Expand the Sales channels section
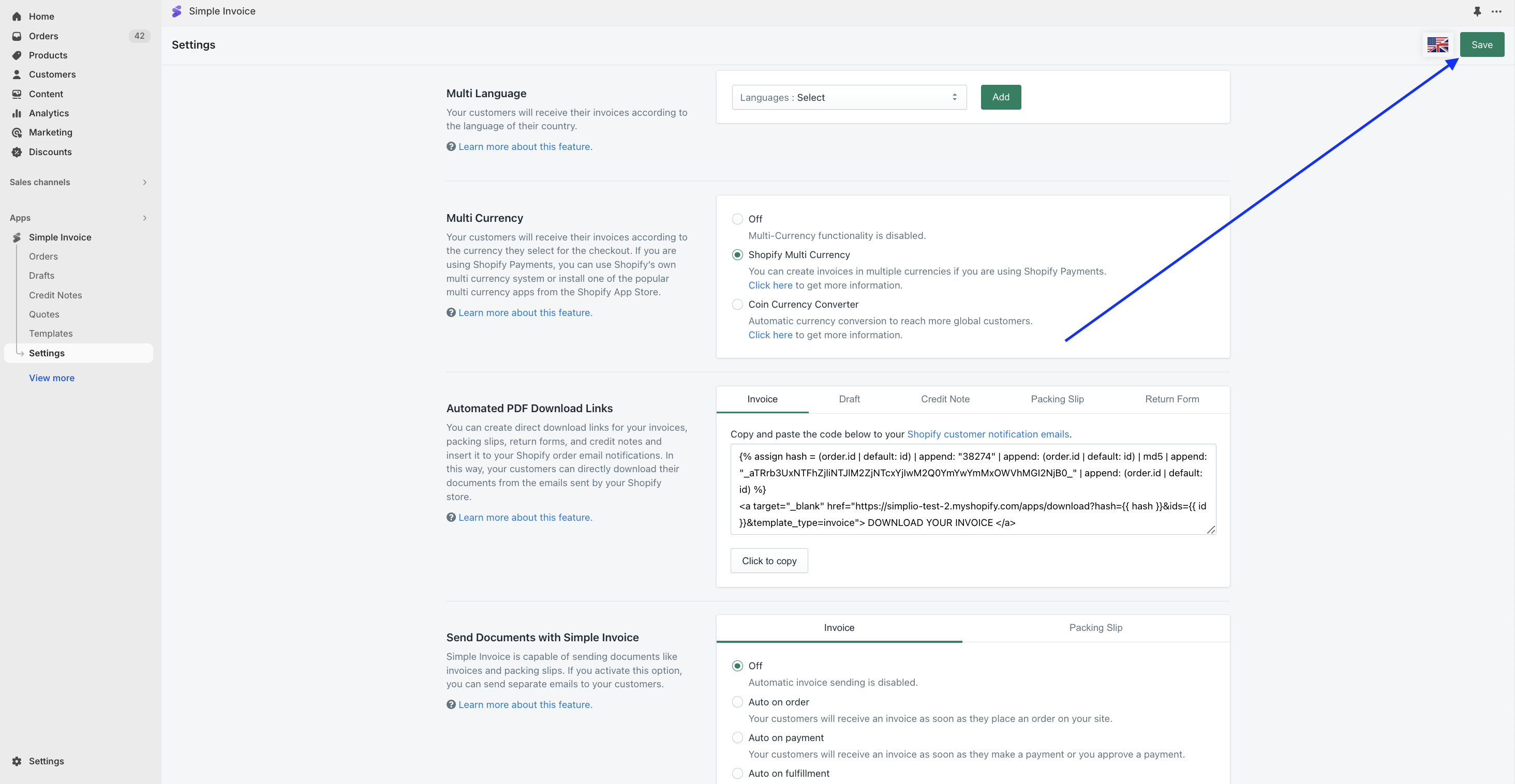This screenshot has width=1515, height=784. coord(144,182)
